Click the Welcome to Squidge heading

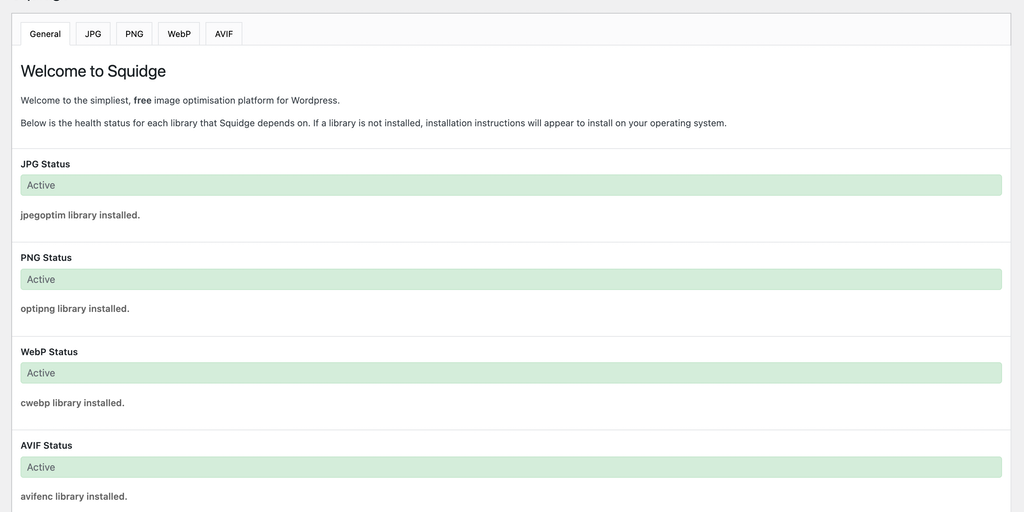click(93, 71)
